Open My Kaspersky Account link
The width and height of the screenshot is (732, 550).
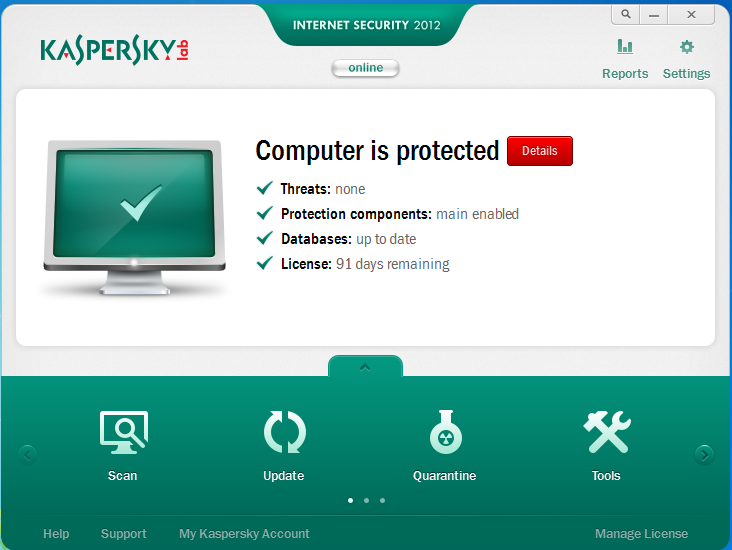[x=244, y=534]
